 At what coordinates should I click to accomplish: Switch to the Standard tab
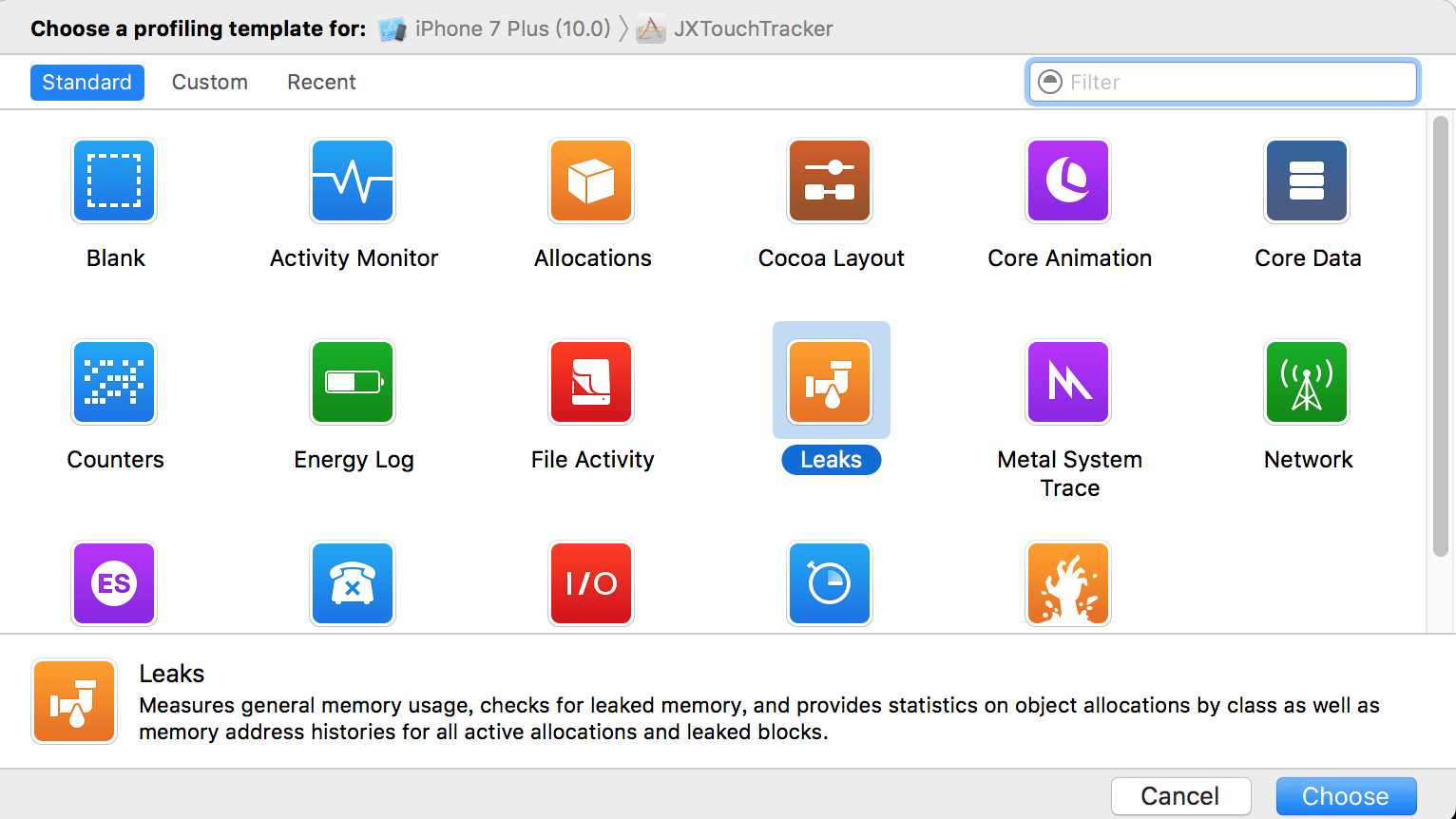[x=87, y=83]
